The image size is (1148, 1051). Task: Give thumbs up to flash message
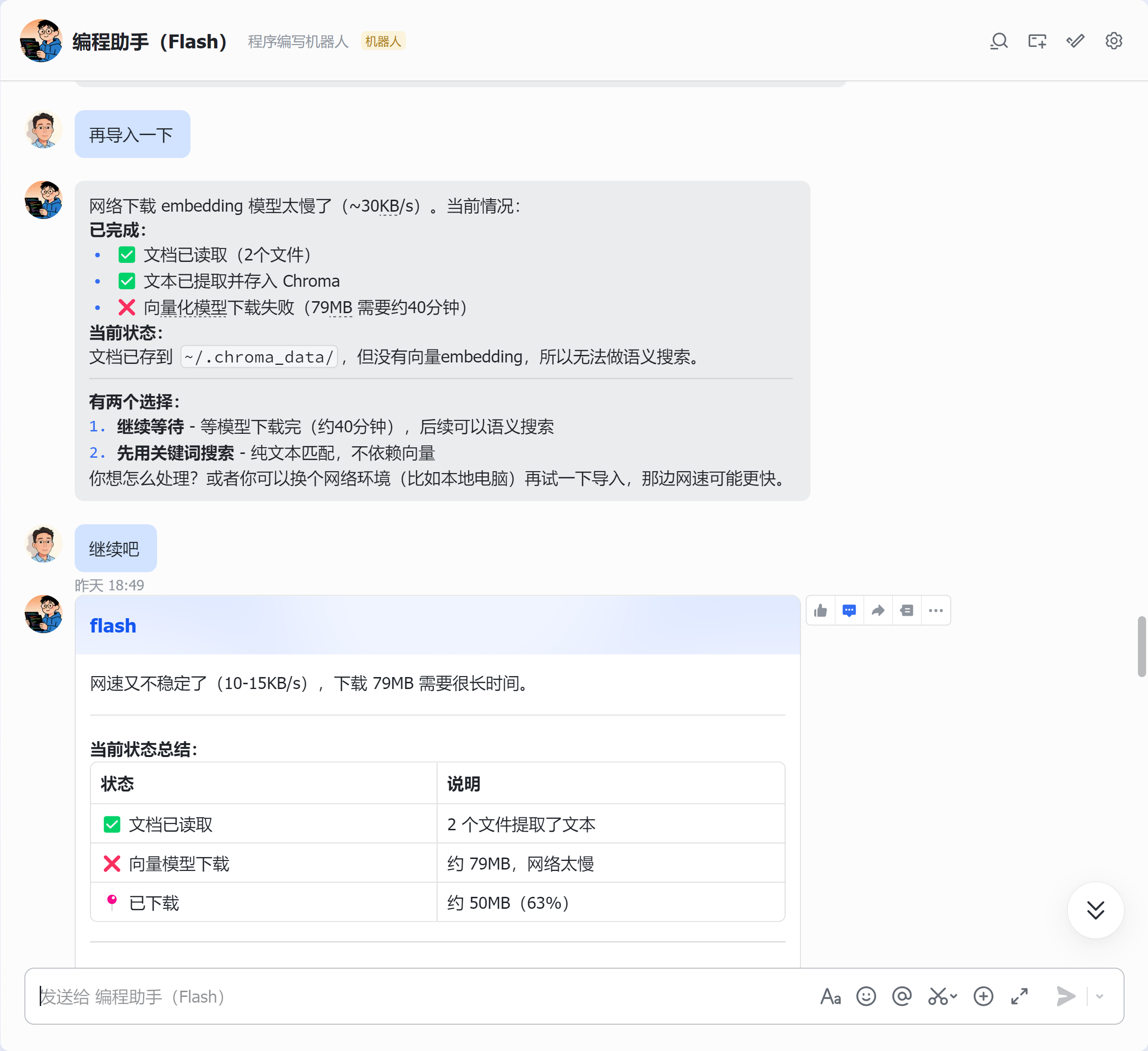tap(821, 610)
